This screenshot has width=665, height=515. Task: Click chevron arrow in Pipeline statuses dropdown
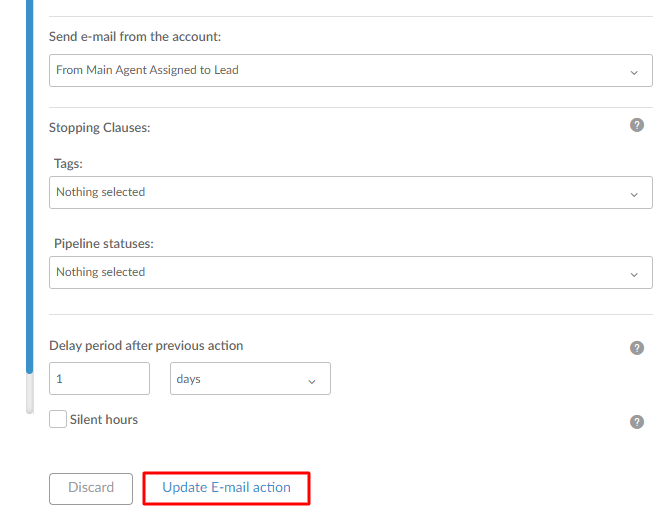634,275
